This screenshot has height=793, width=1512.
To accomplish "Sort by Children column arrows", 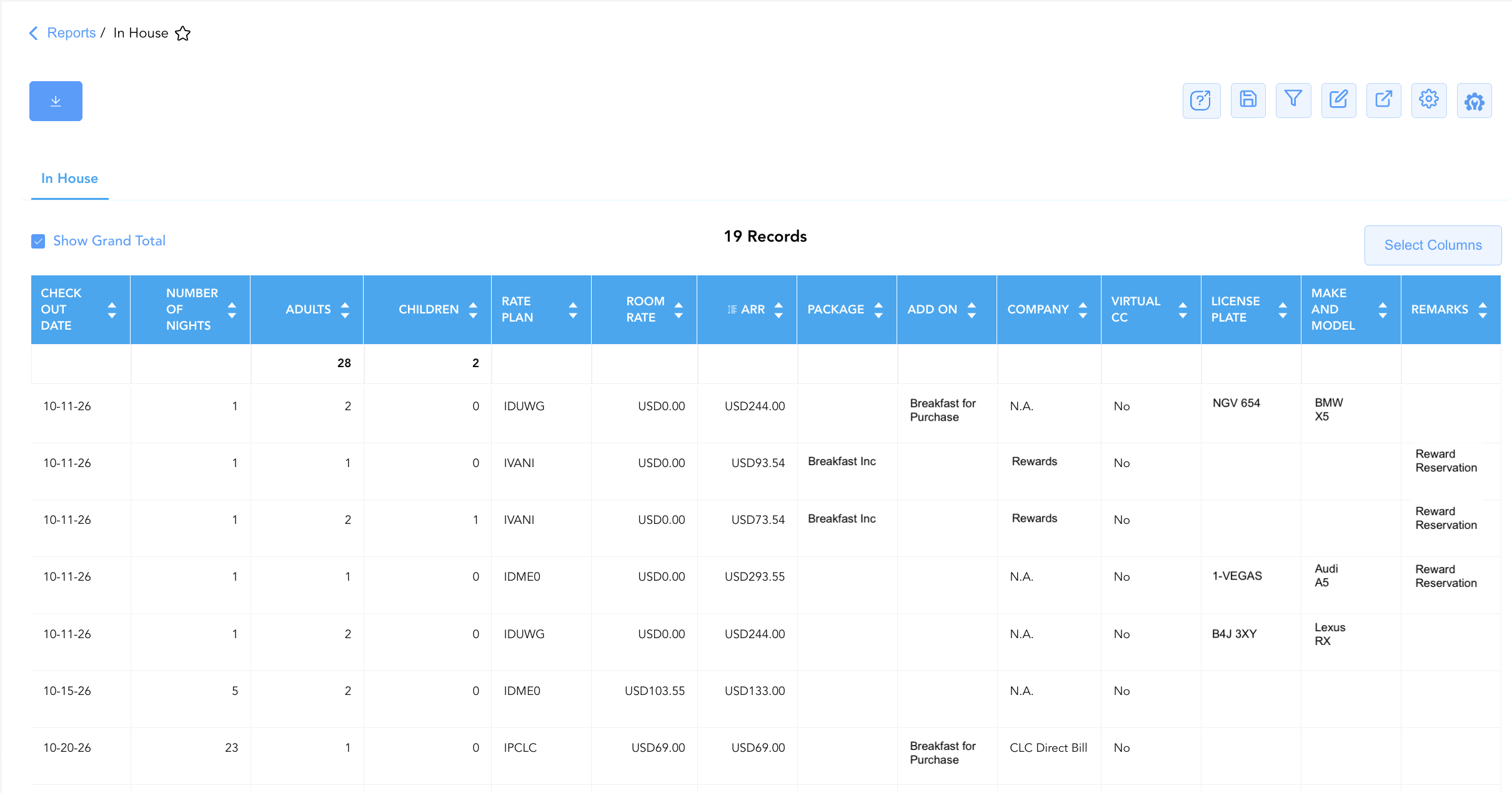I will [473, 310].
